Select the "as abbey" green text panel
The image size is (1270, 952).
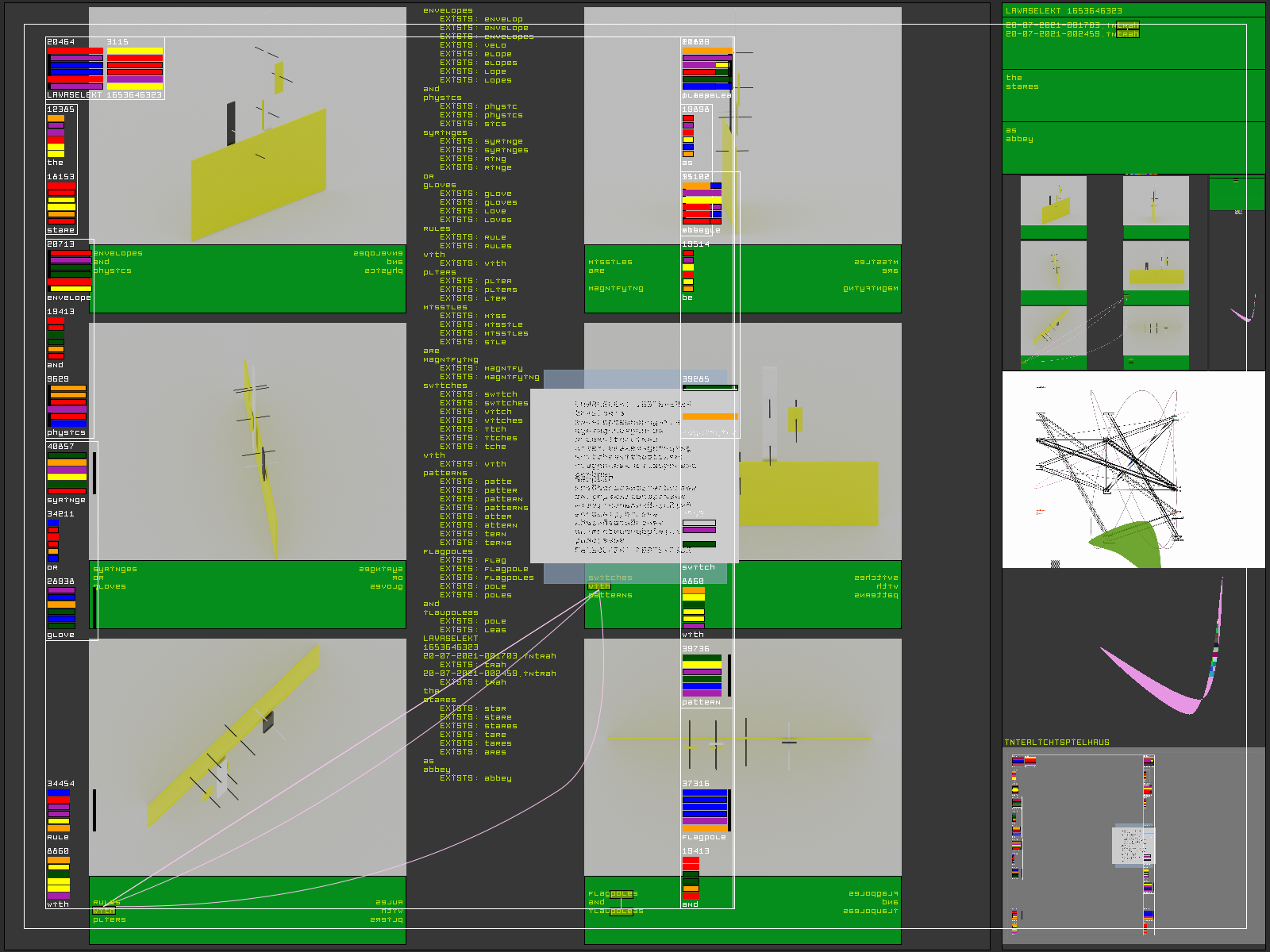(1133, 148)
